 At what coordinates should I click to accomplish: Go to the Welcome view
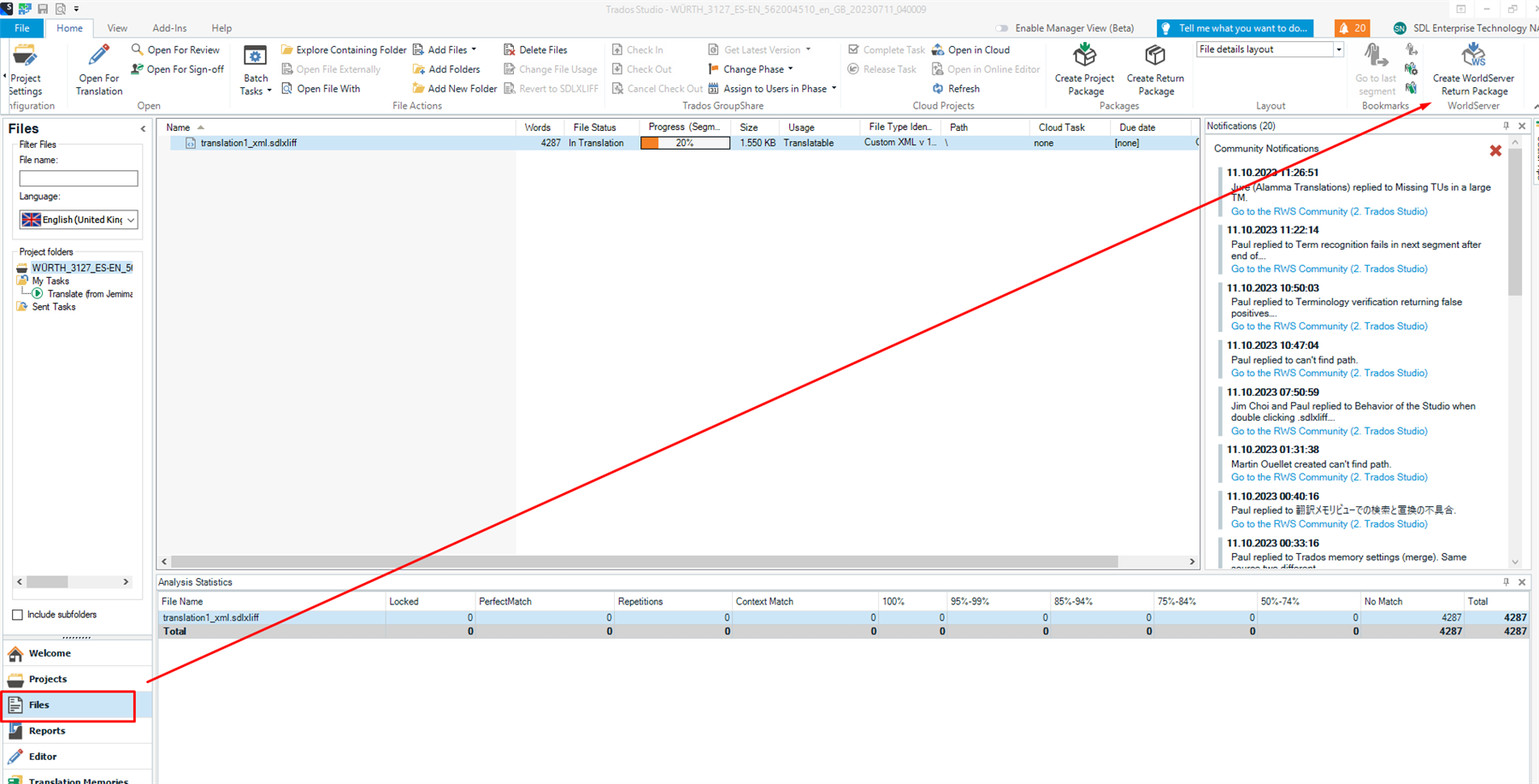click(78, 653)
